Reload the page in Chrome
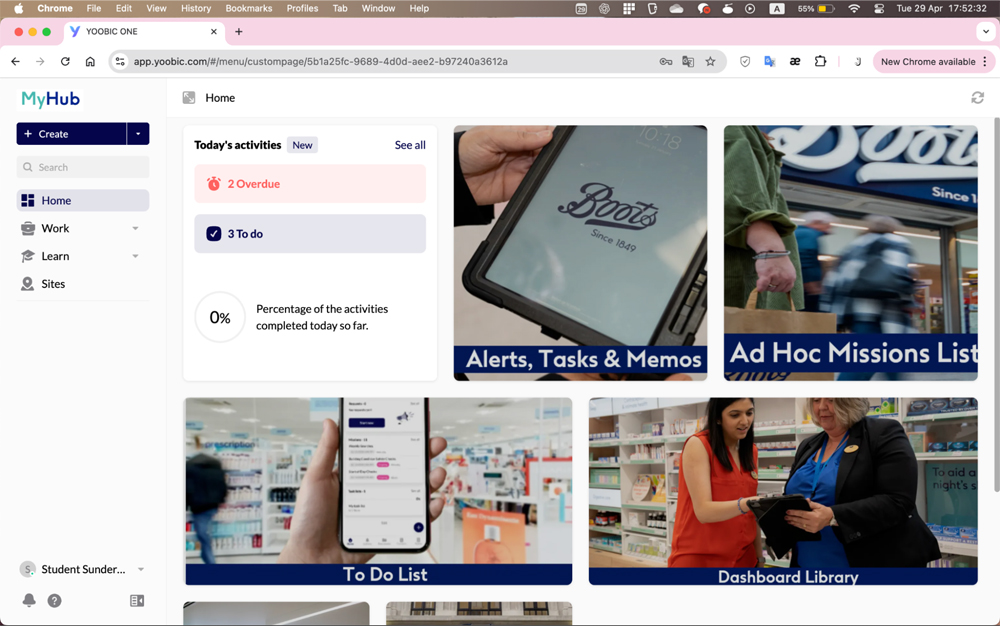Image resolution: width=1000 pixels, height=626 pixels. pyautogui.click(x=65, y=62)
